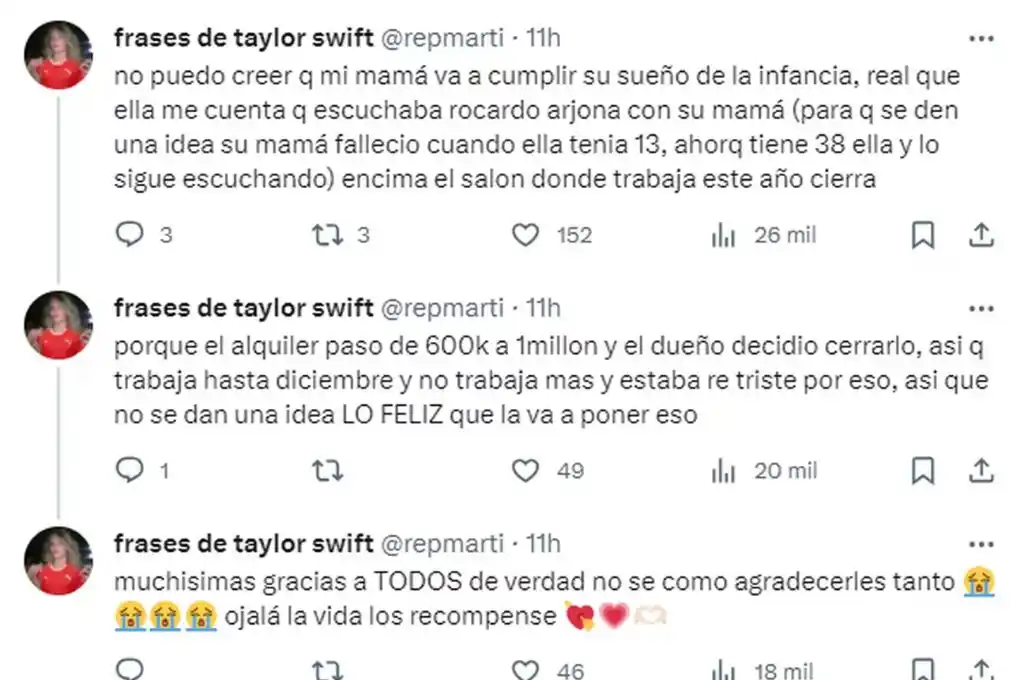Open more options menu on second tweet
The height and width of the screenshot is (680, 1024).
pos(982,306)
